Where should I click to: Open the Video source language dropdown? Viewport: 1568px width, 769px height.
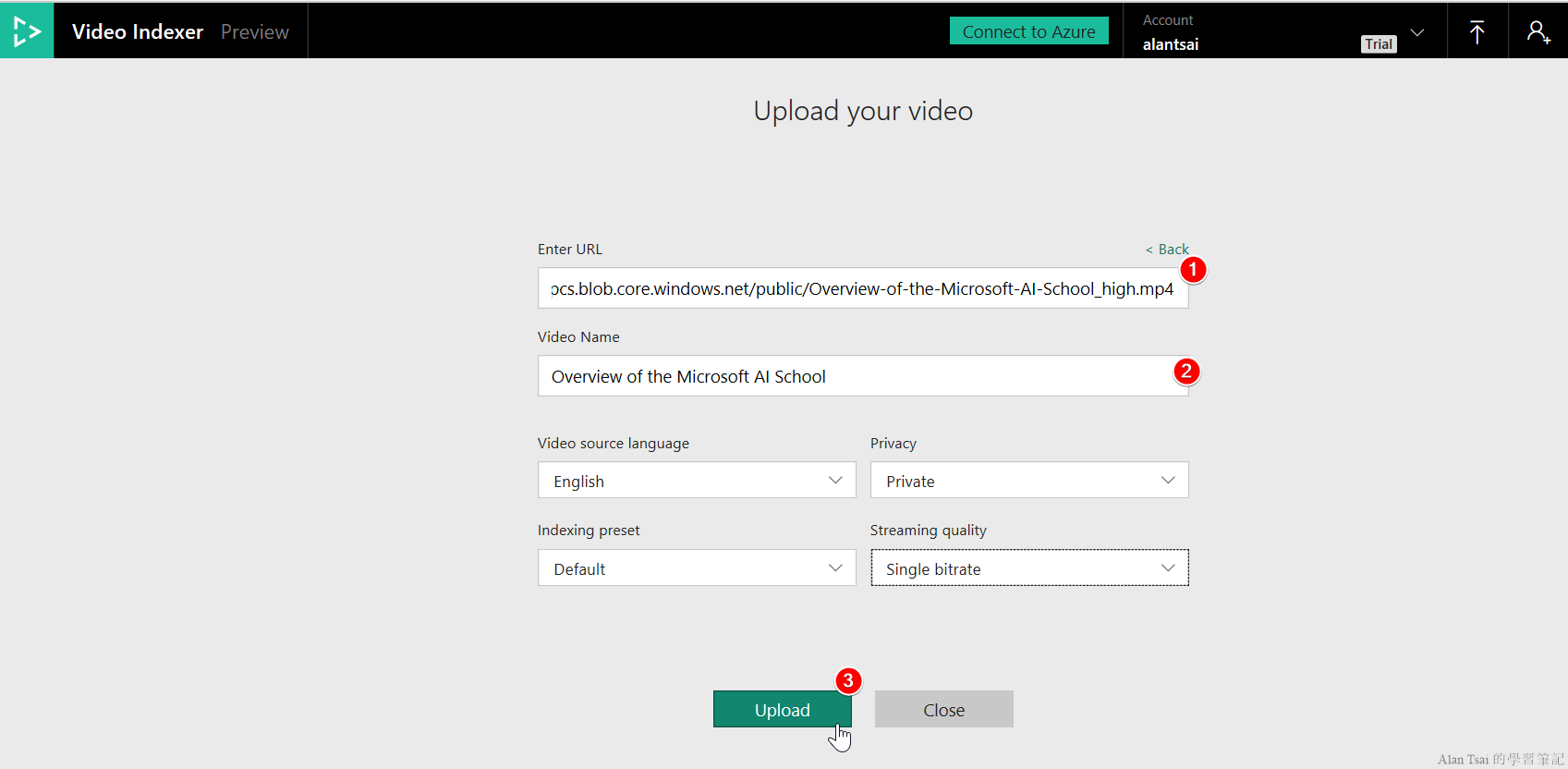pyautogui.click(x=697, y=481)
